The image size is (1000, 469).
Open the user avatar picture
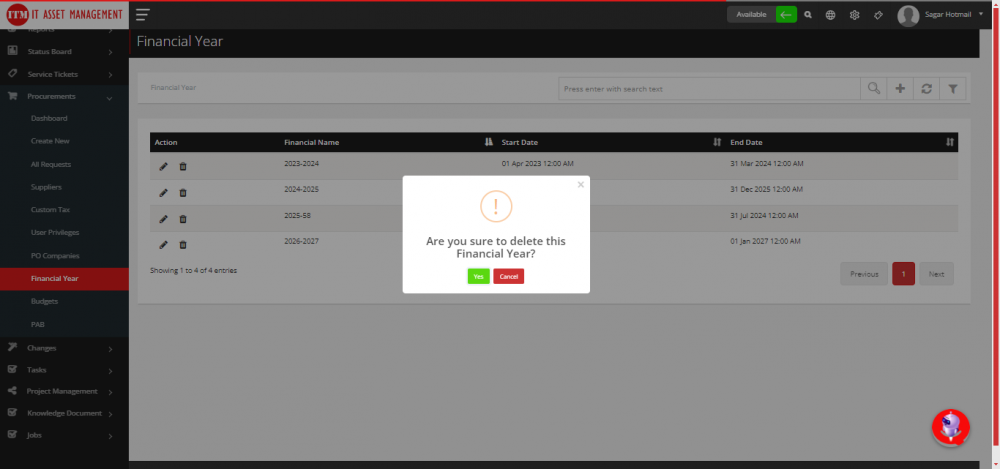click(x=908, y=15)
